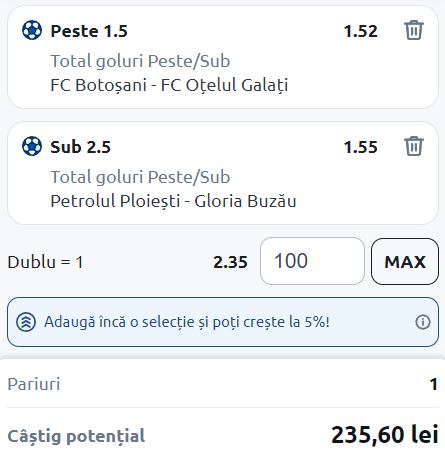
Task: Set maximum stake with the MAX button
Action: [405, 262]
